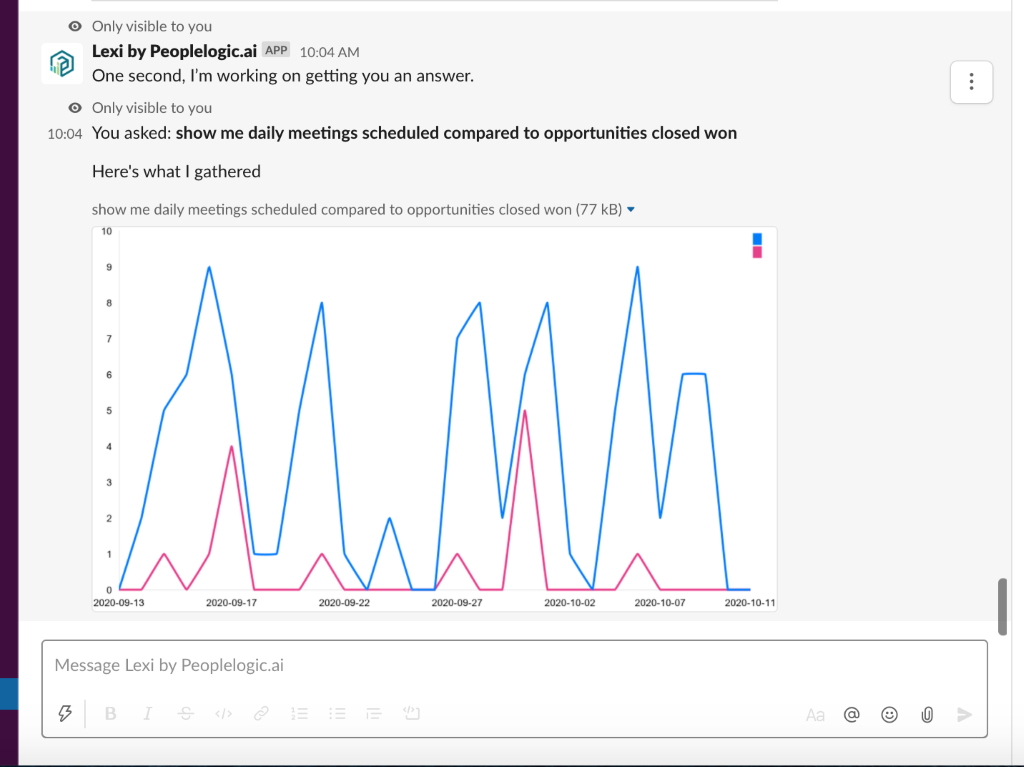Click the APP badge next to Lexi
The image size is (1024, 767).
tap(275, 50)
